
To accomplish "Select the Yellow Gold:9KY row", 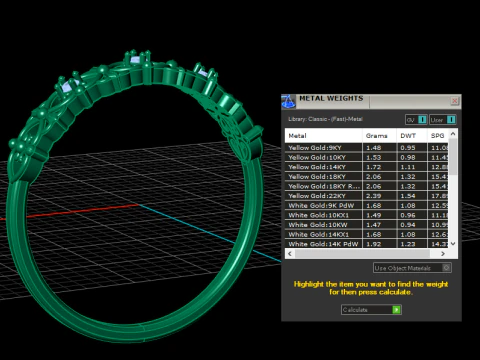I will point(366,148).
